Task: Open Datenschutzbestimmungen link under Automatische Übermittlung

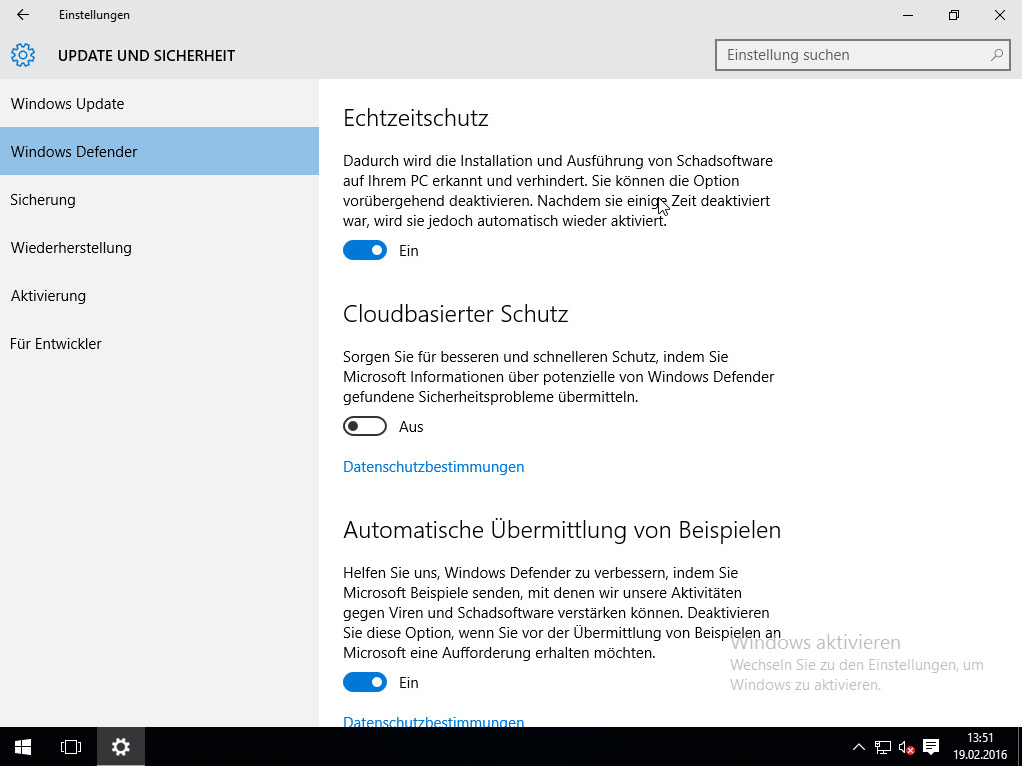Action: [x=433, y=721]
